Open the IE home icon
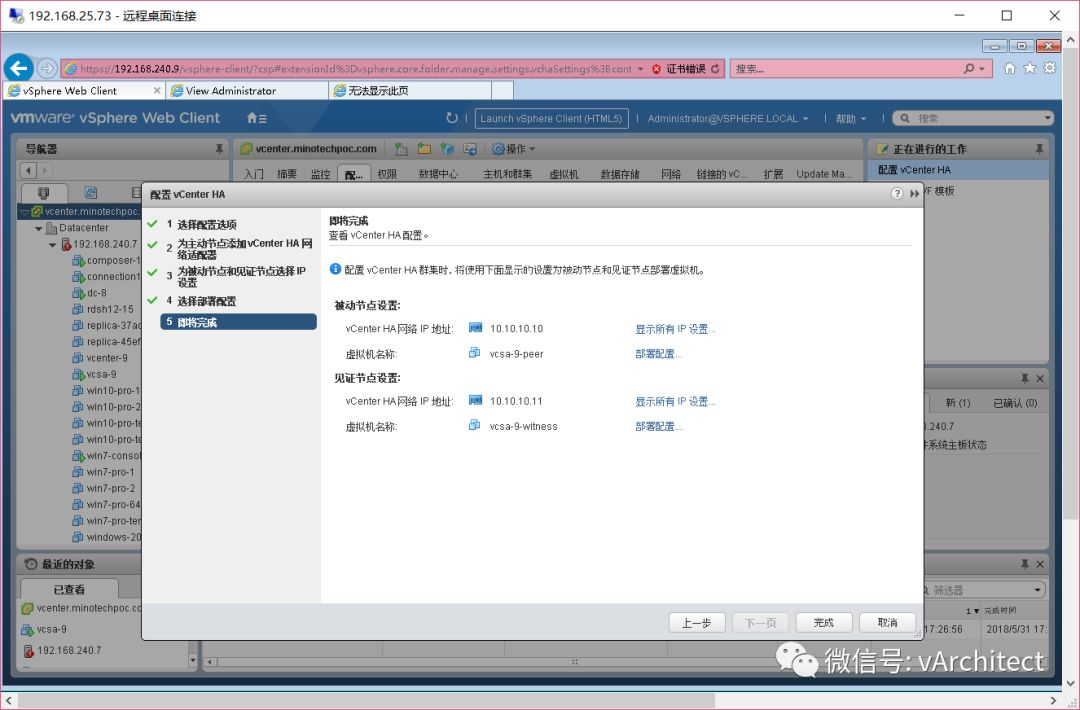Image resolution: width=1080 pixels, height=710 pixels. pos(1010,68)
